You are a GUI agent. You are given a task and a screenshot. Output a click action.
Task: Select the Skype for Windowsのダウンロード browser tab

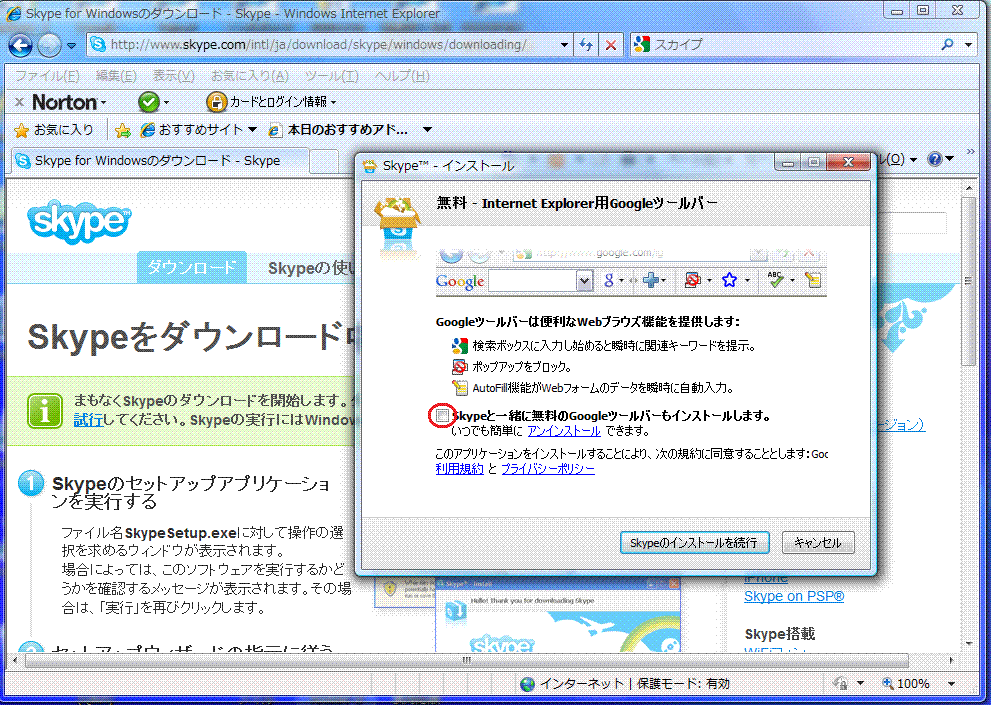click(x=160, y=161)
